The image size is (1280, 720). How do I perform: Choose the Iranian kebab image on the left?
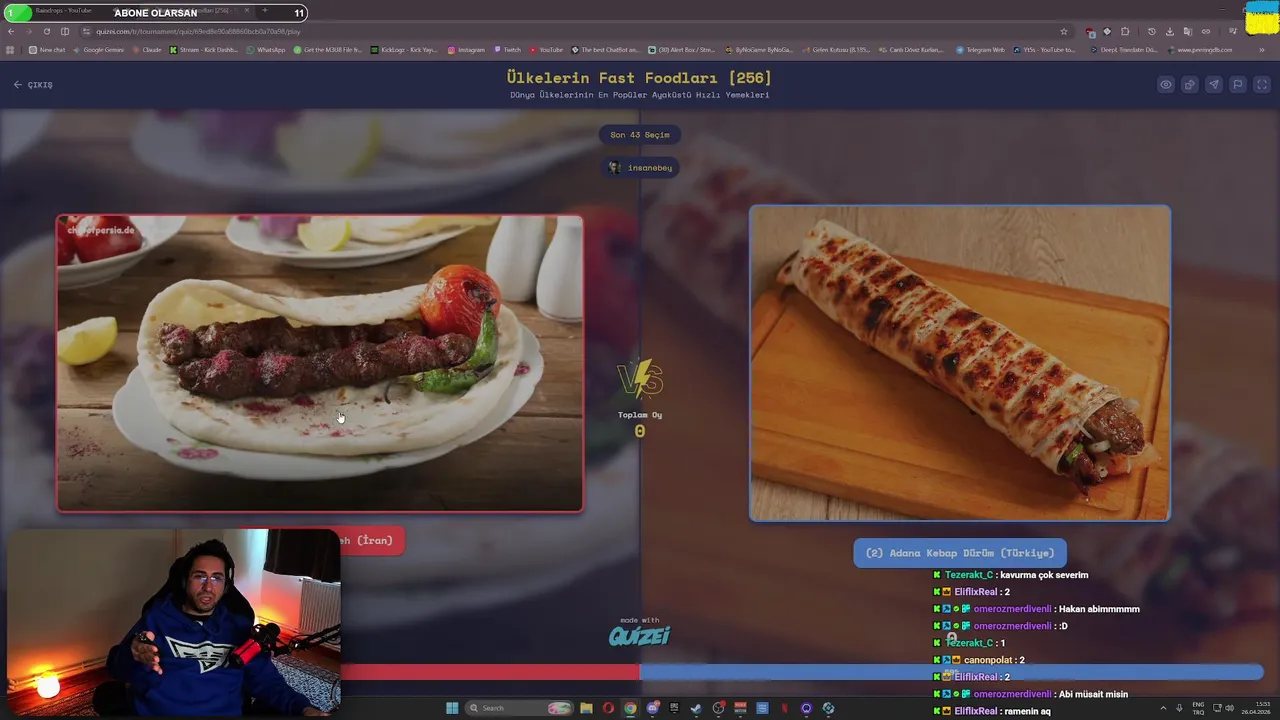320,364
